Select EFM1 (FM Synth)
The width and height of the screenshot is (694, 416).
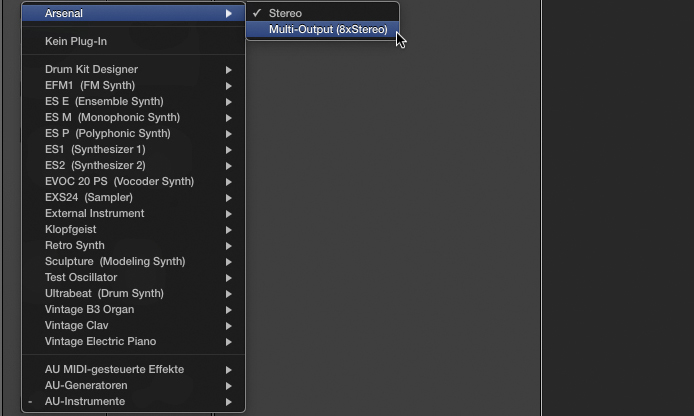133,85
